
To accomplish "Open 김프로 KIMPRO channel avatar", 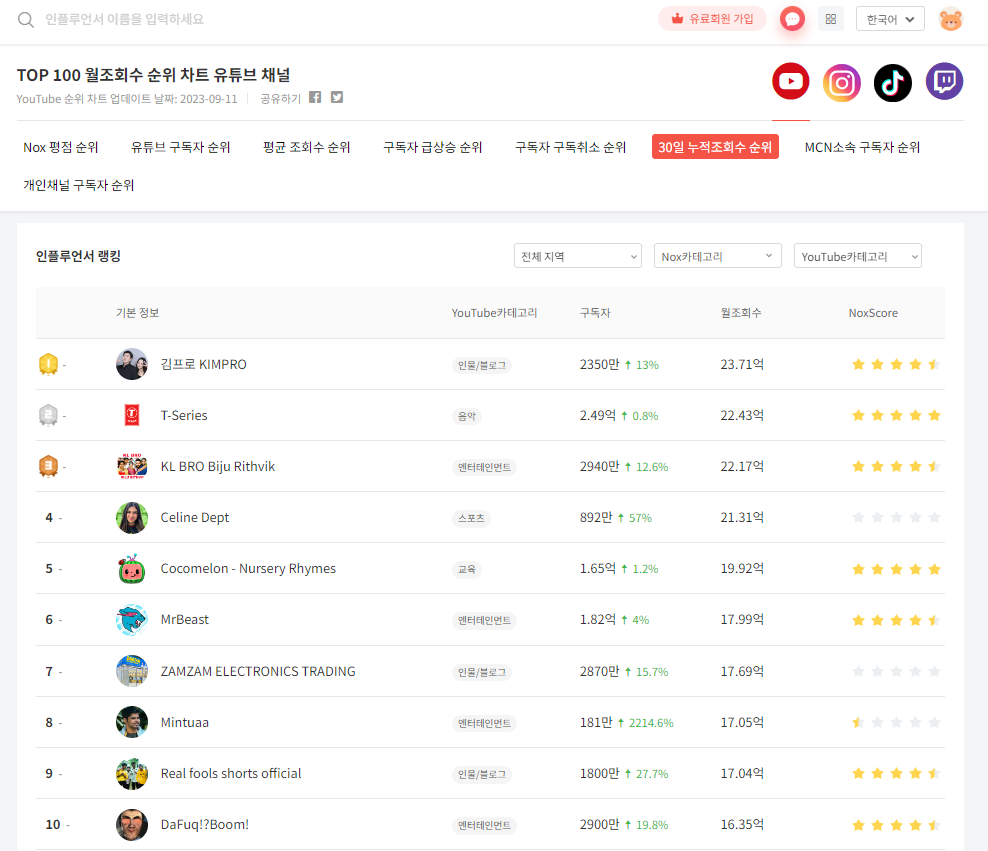I will coord(132,364).
